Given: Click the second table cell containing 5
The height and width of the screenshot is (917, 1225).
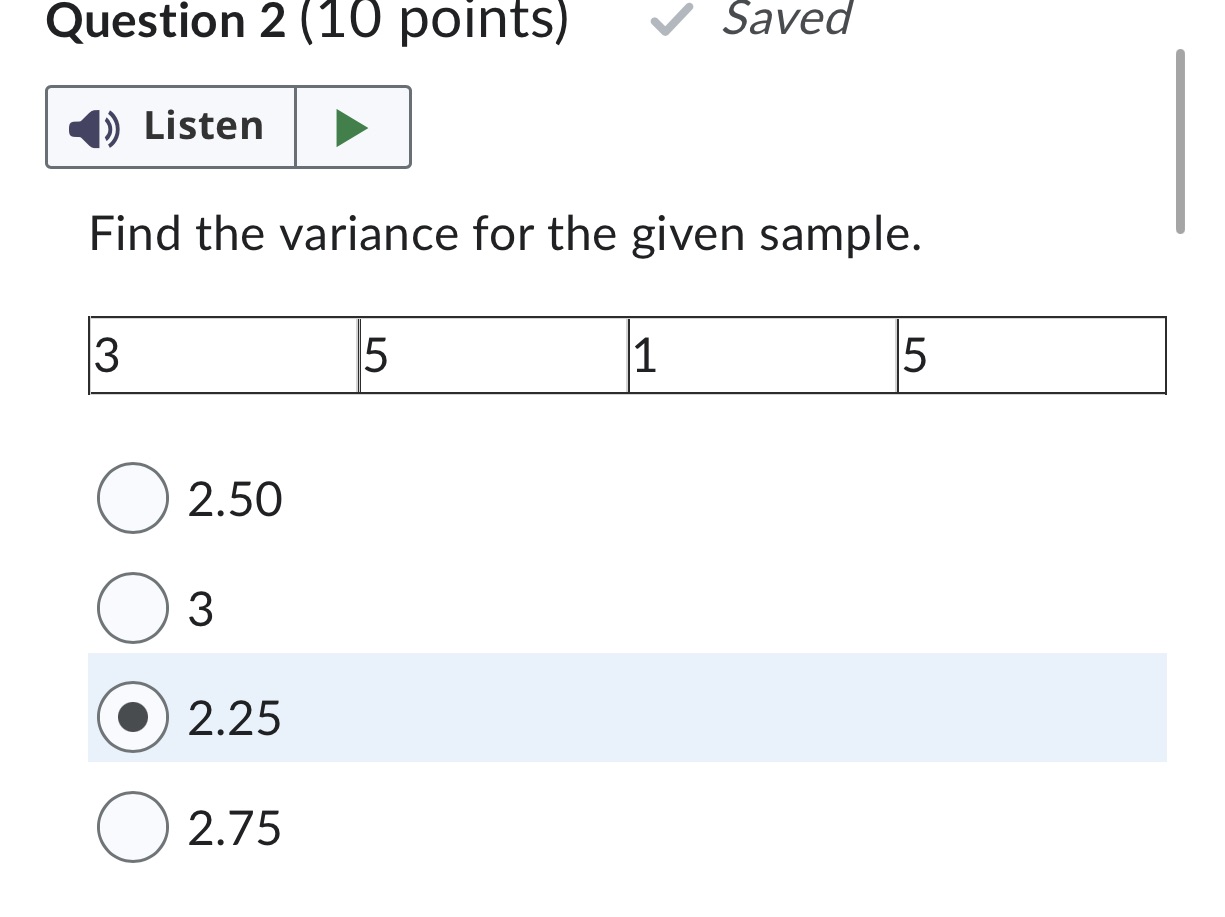Looking at the screenshot, I should click(490, 356).
